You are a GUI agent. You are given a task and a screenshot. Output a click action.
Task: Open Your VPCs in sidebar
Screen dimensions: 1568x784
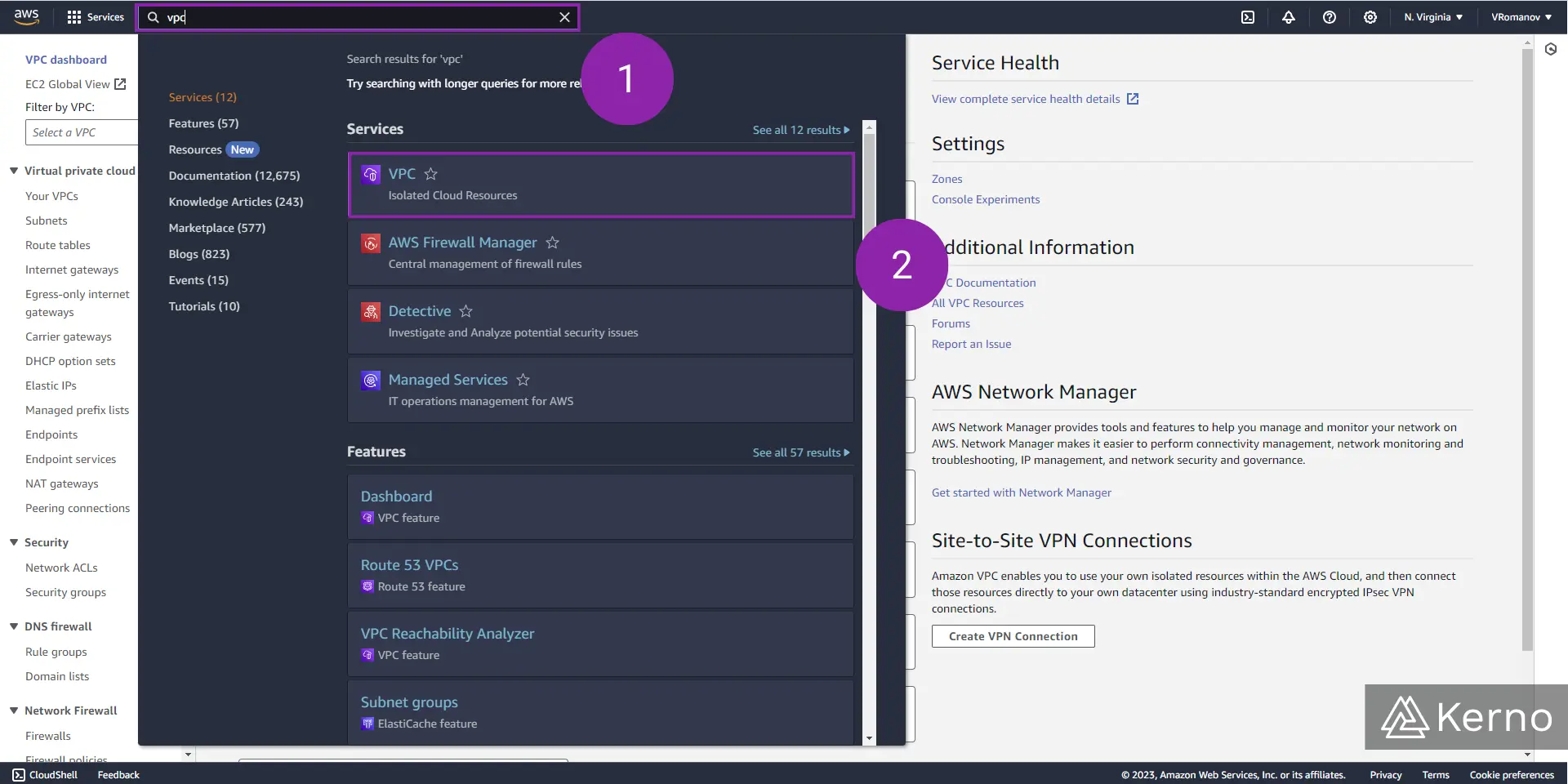[51, 196]
